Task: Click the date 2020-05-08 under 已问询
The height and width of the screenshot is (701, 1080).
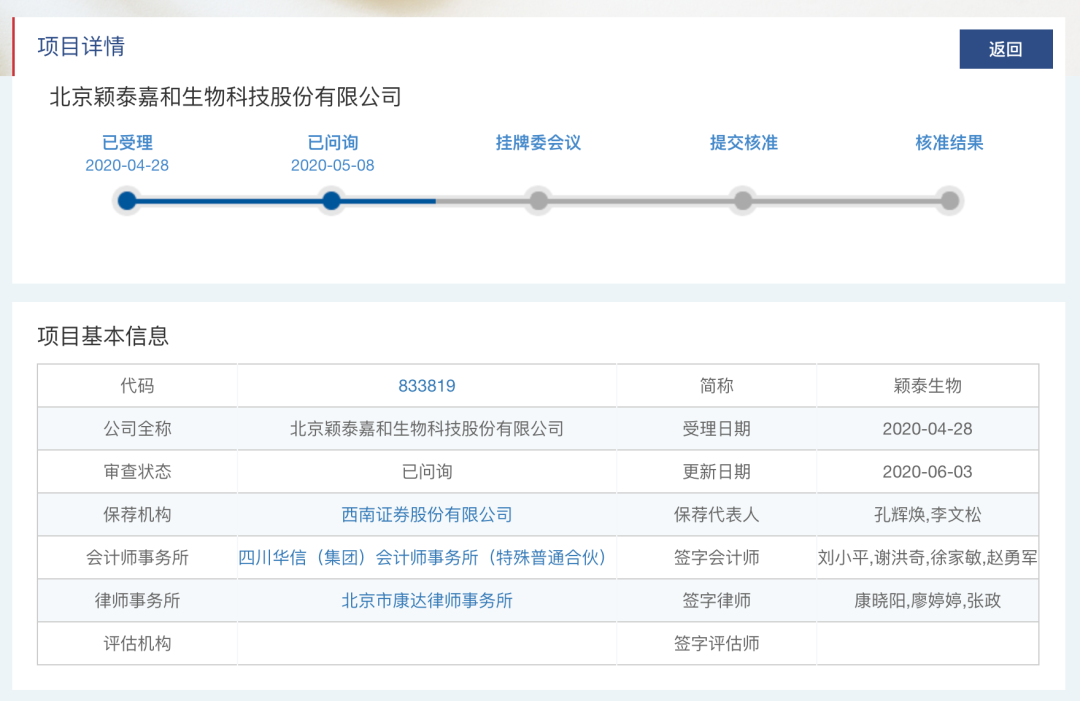Action: click(332, 165)
